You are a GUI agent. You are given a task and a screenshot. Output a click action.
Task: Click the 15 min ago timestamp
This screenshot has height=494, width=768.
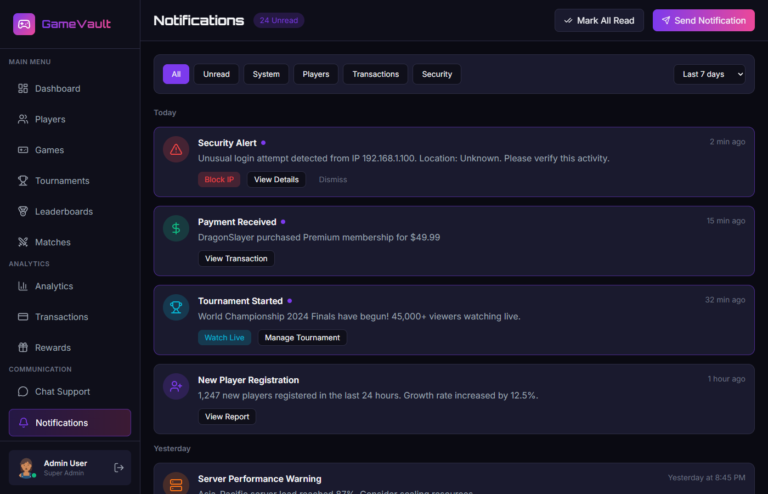click(726, 221)
